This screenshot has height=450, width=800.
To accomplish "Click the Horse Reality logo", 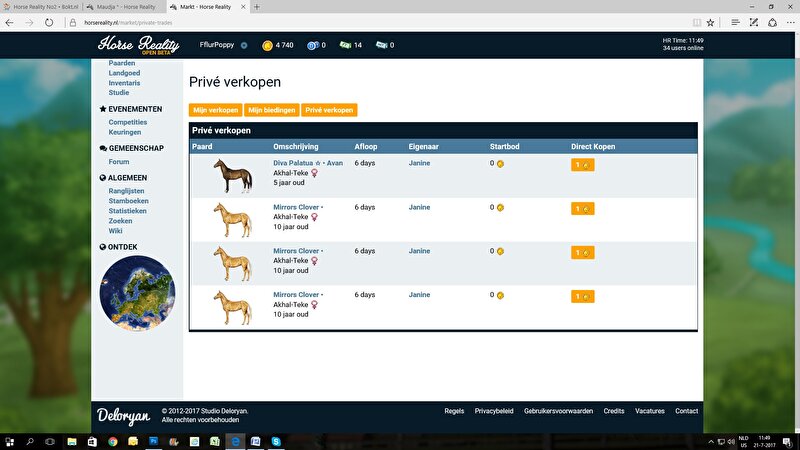I will (x=138, y=45).
